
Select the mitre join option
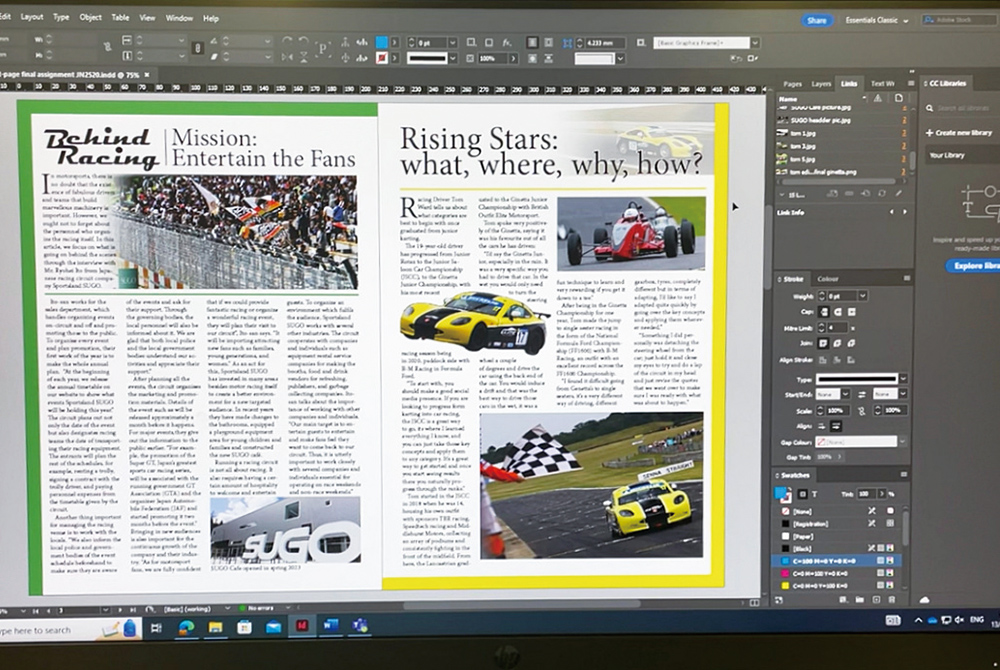[x=823, y=343]
